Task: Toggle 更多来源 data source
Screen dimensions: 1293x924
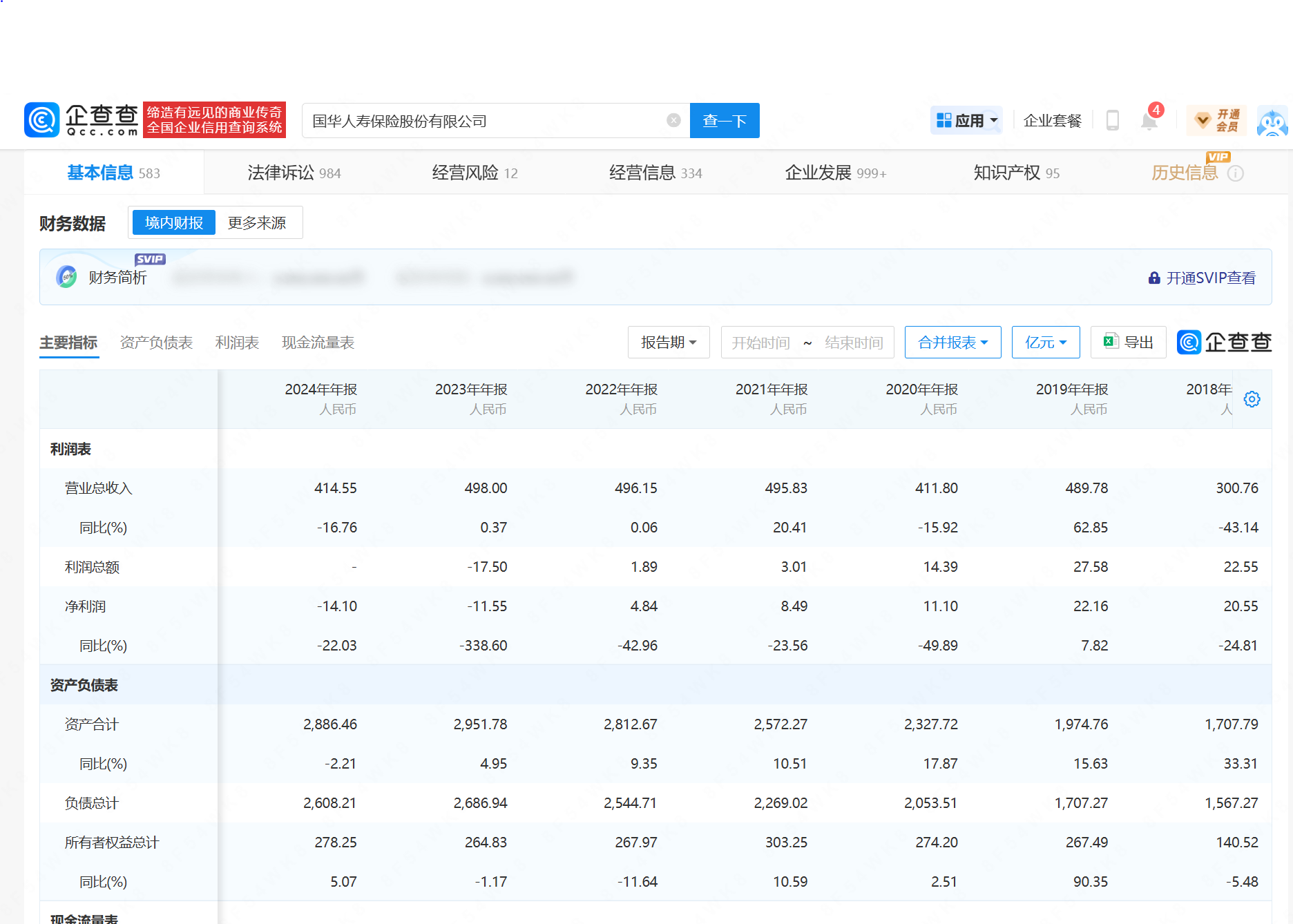Action: tap(257, 222)
